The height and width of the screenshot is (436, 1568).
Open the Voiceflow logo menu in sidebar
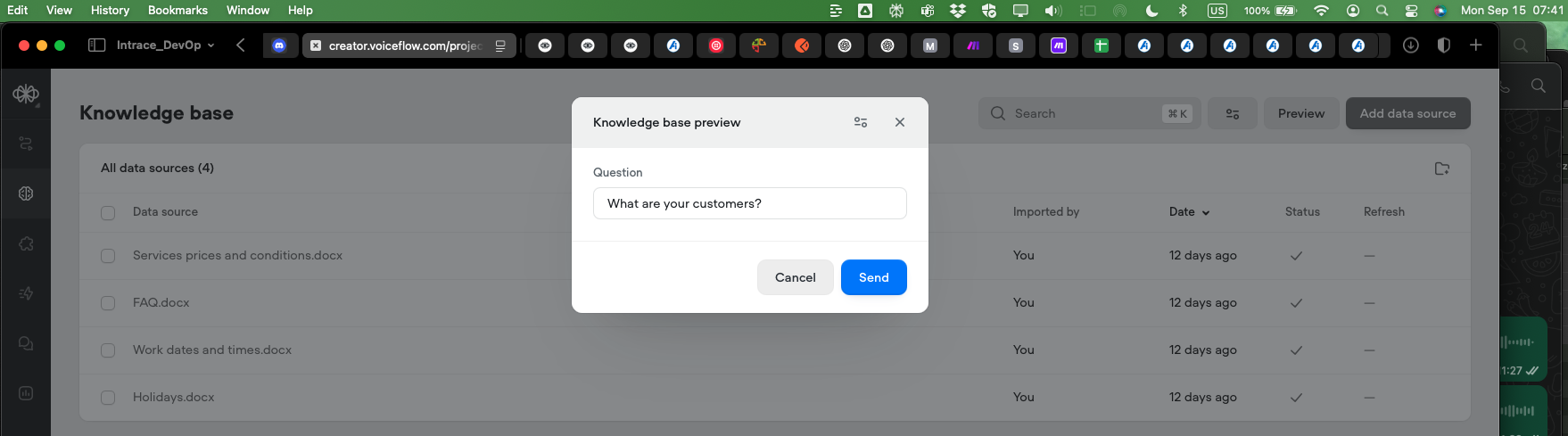tap(26, 94)
